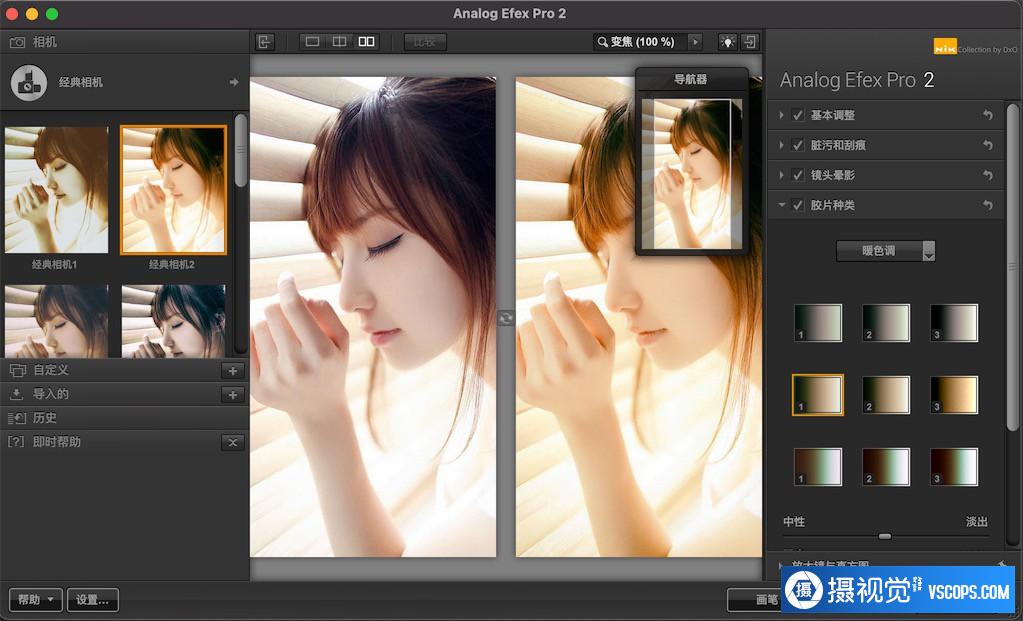Click the magnifier zoom icon beside 变焦
Screen dimensions: 1023x621
(x=602, y=42)
